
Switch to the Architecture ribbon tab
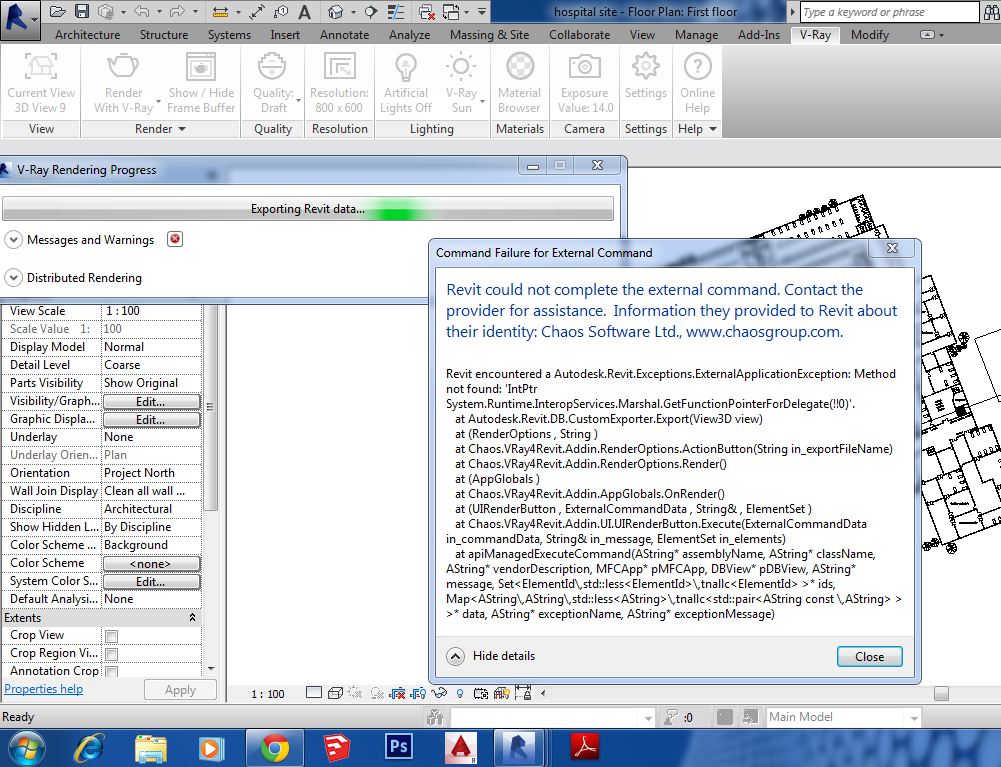(86, 33)
